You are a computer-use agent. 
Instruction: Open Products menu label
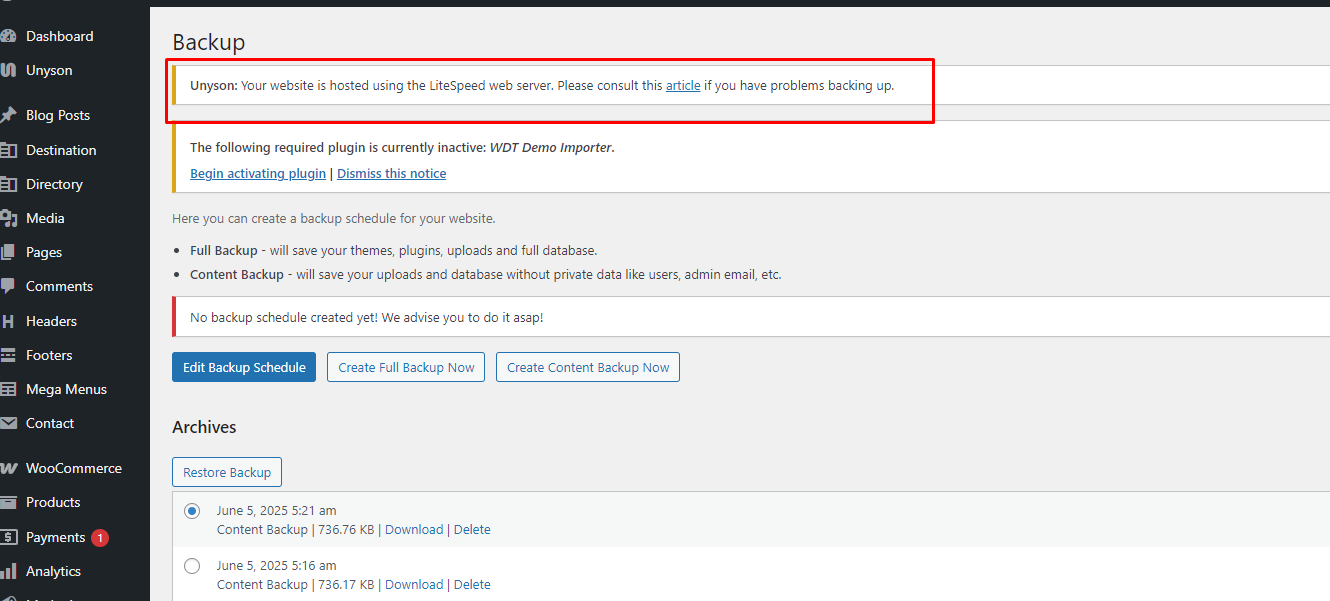click(x=53, y=502)
